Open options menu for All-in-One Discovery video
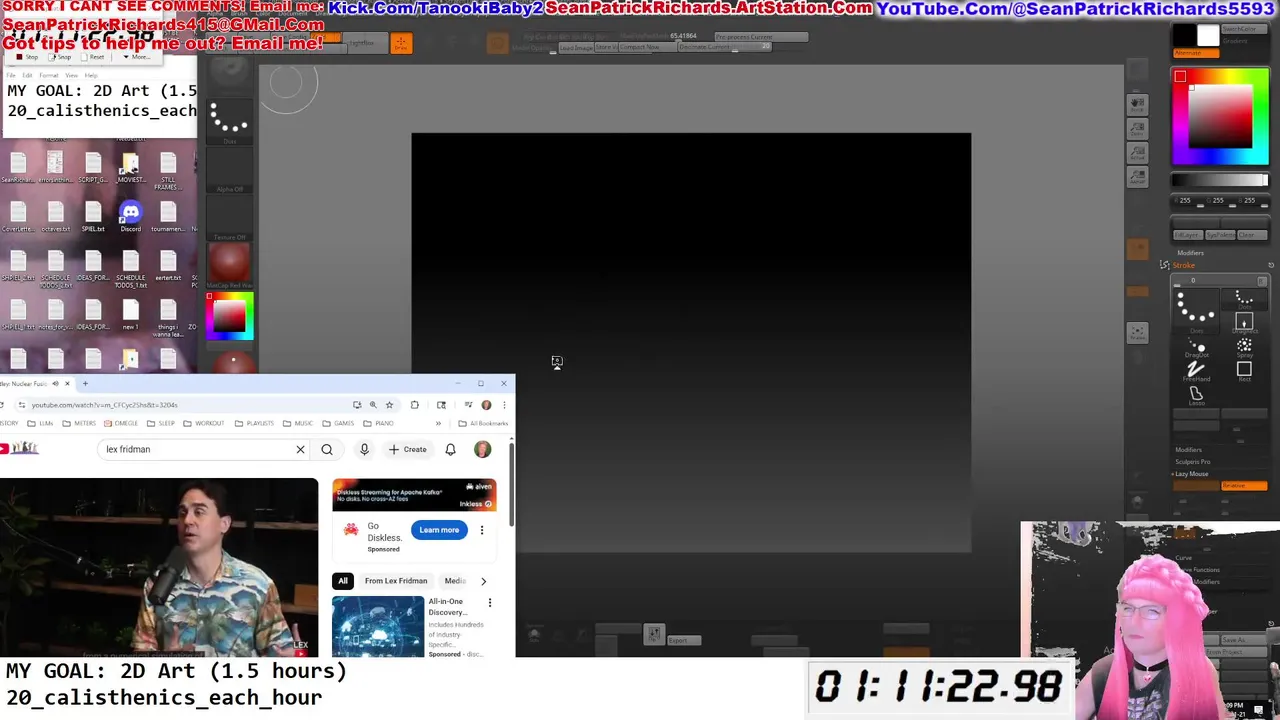The width and height of the screenshot is (1280, 720). pyautogui.click(x=490, y=603)
